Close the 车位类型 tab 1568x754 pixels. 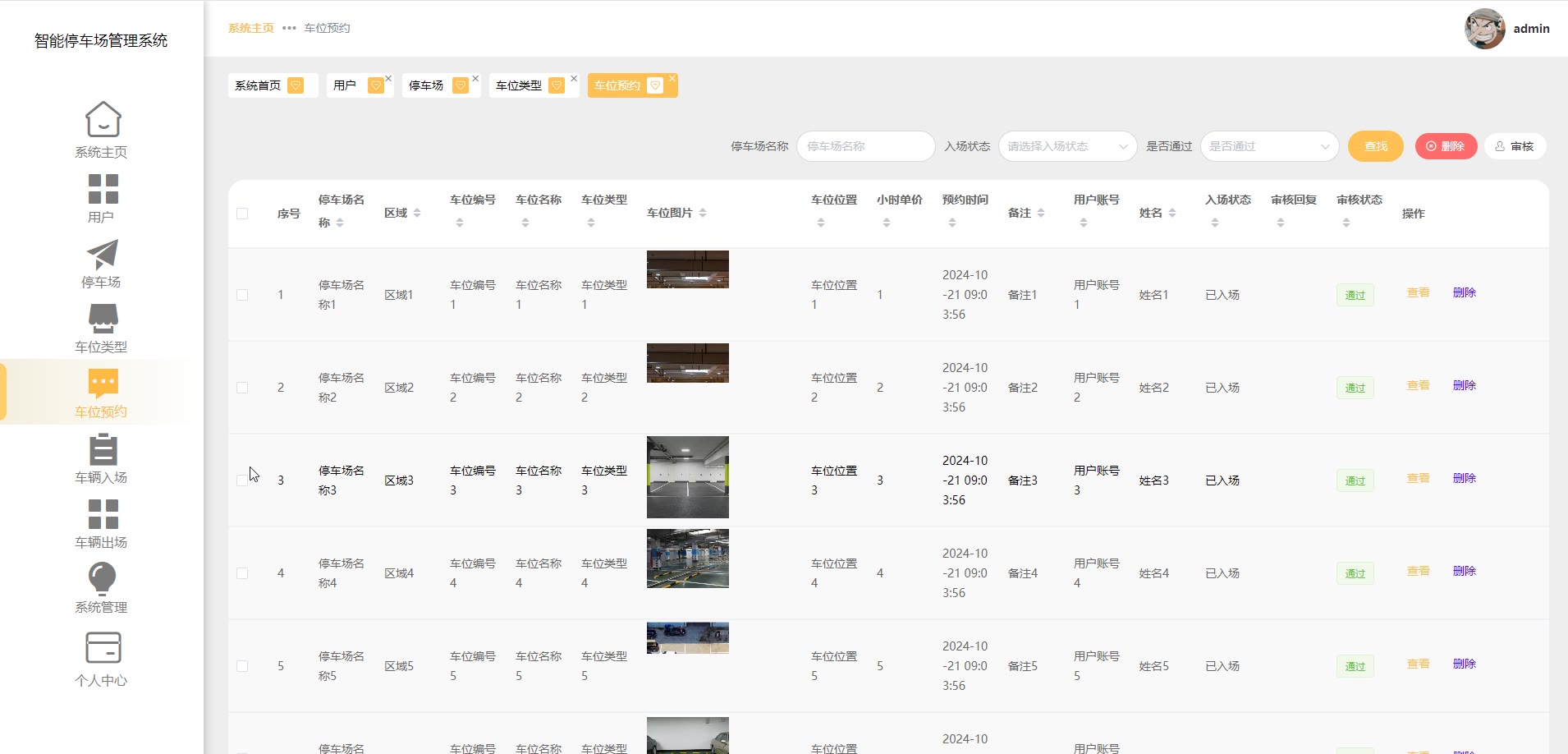coord(574,79)
